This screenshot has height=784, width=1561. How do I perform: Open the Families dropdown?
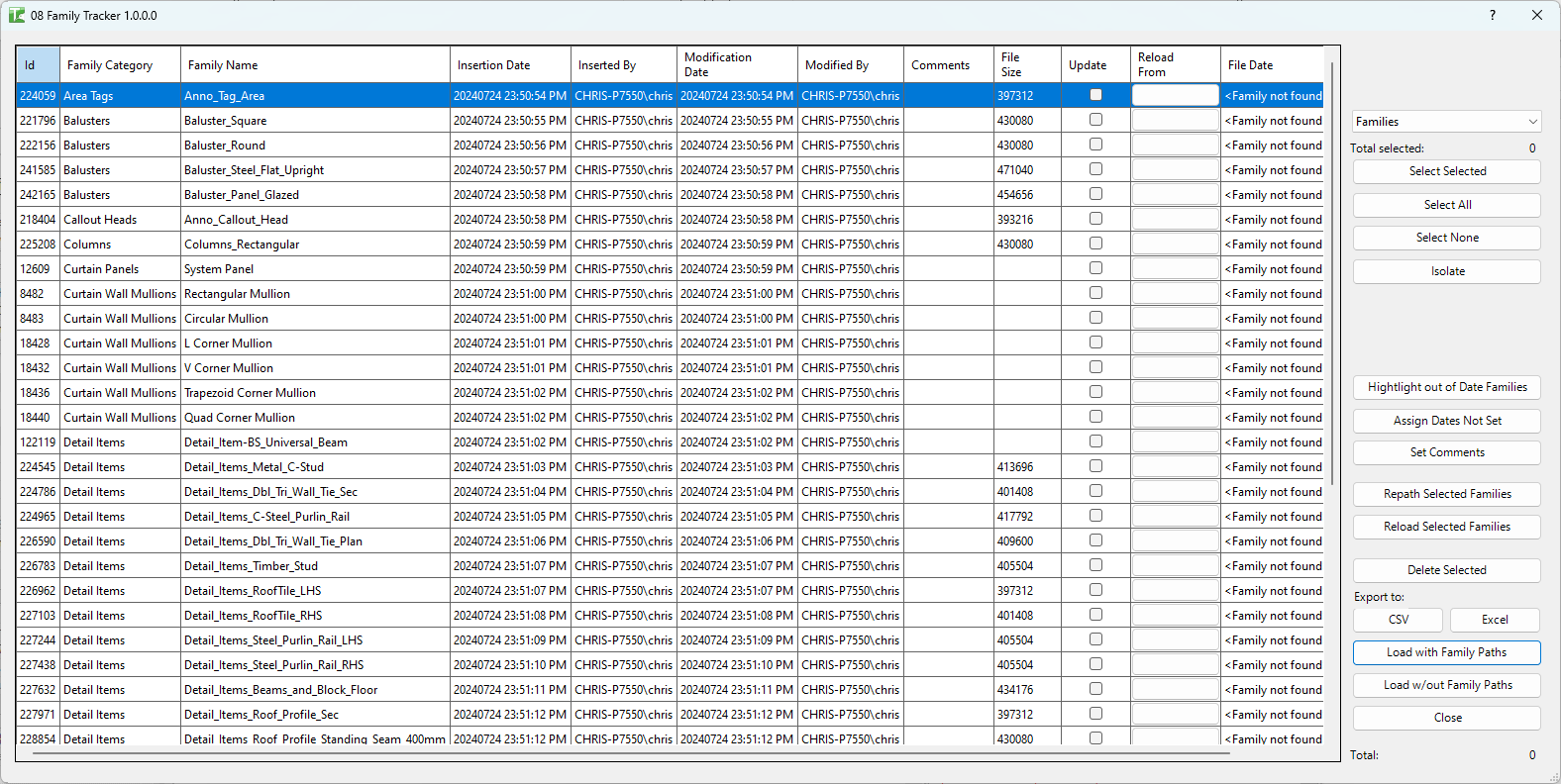[x=1446, y=122]
